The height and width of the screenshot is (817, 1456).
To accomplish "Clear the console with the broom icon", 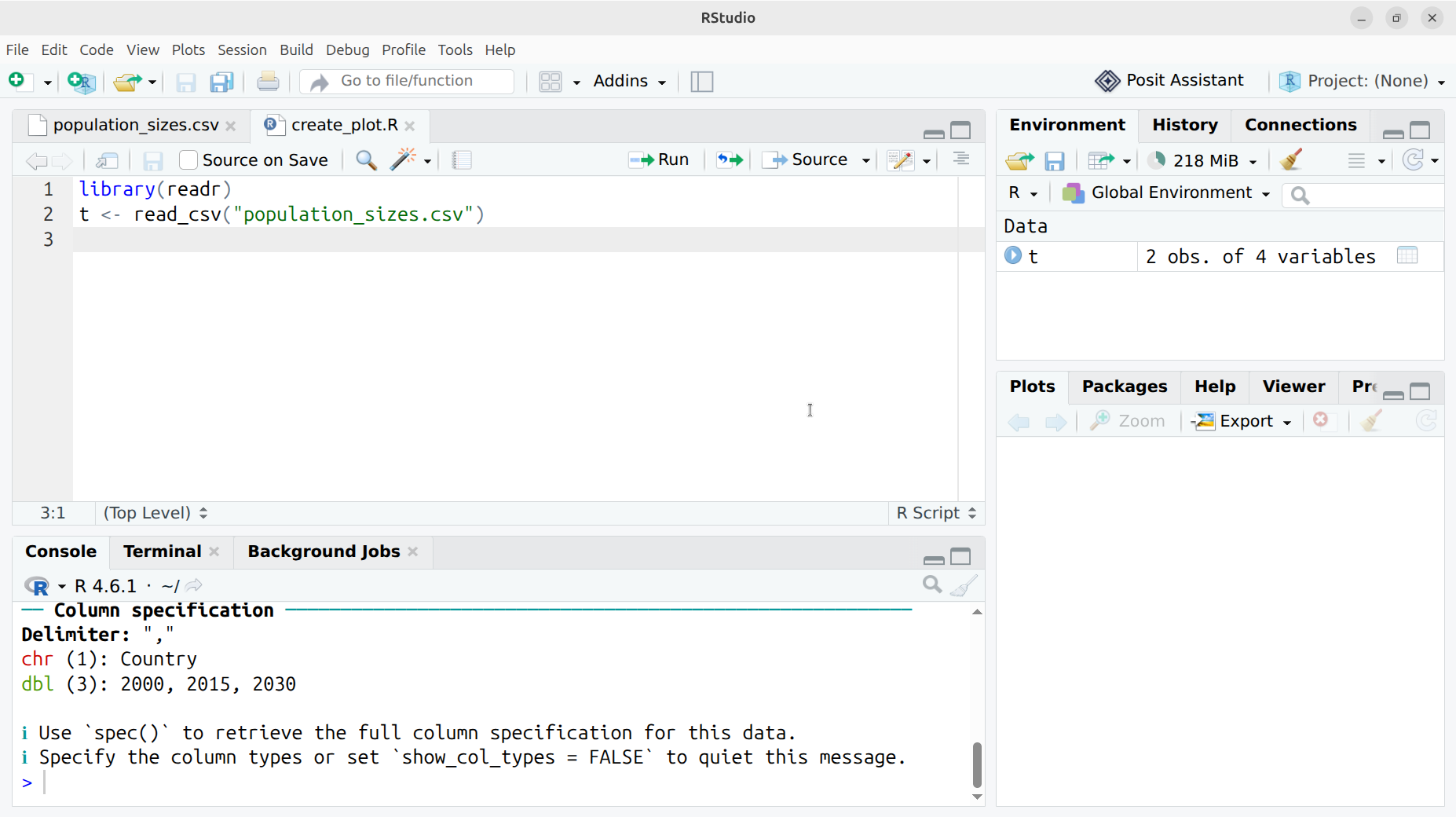I will point(964,585).
